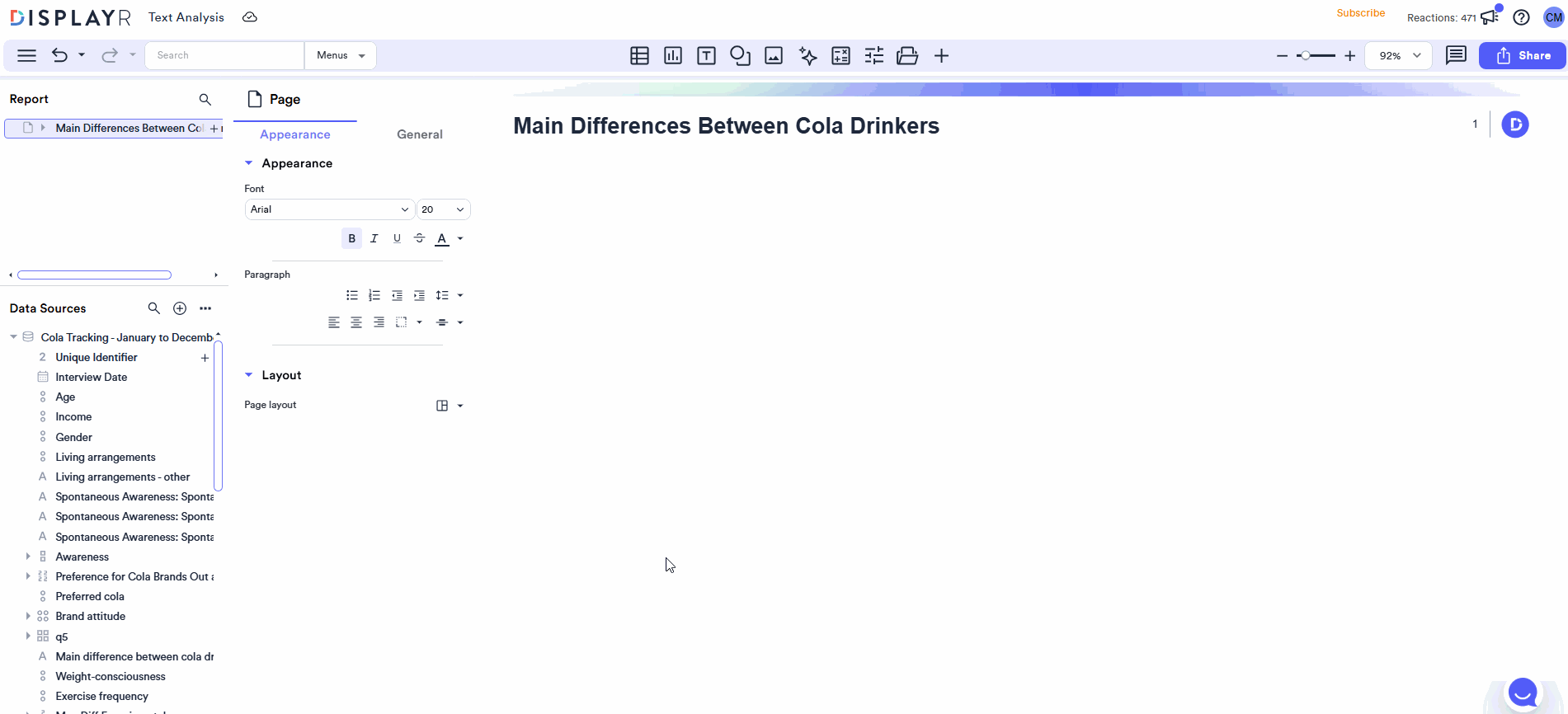Click the Redo arrow icon
The width and height of the screenshot is (1568, 714).
coord(109,55)
